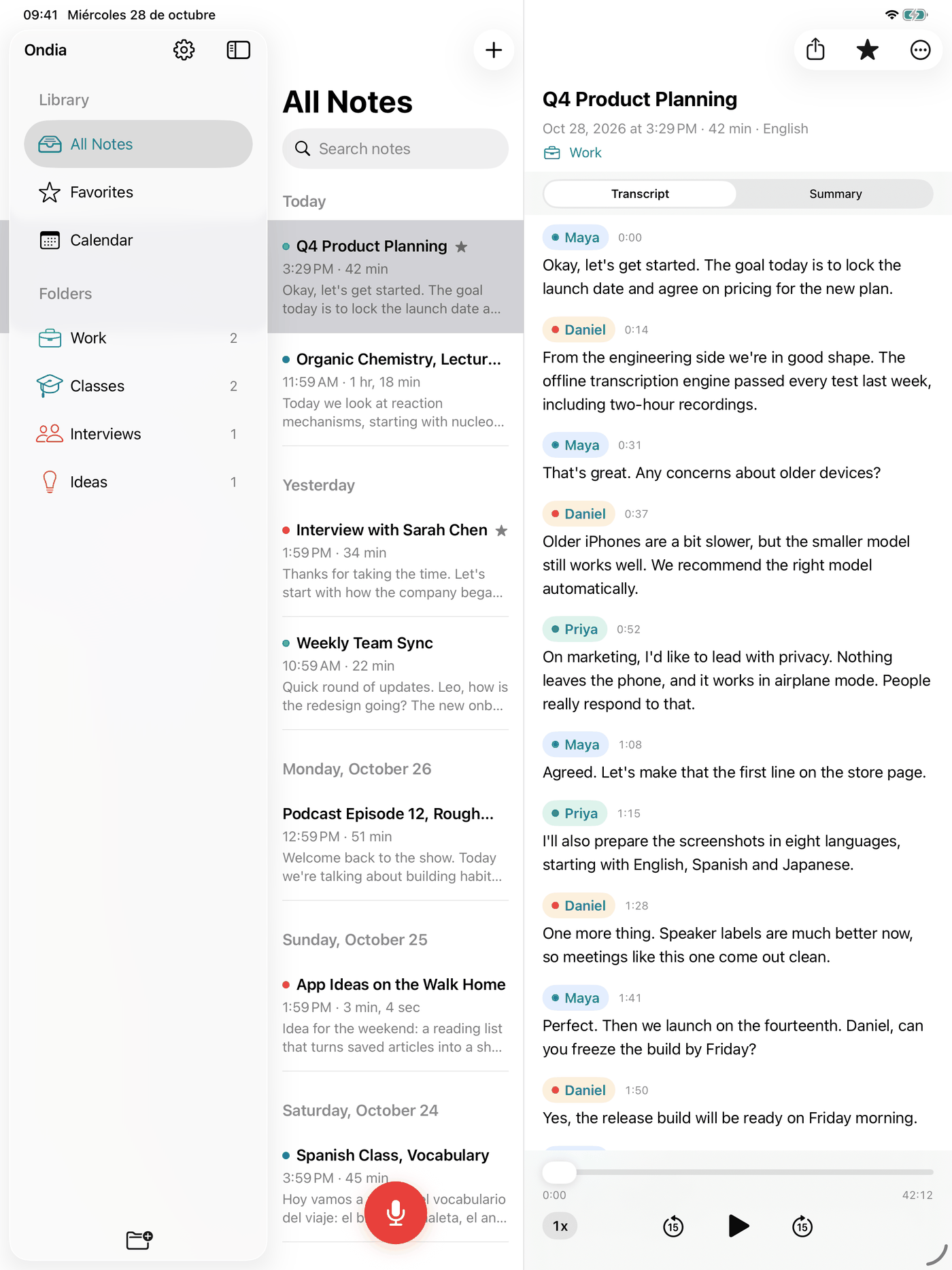Tap Maya speaker label at 1:08
952x1270 pixels.
pyautogui.click(x=575, y=745)
